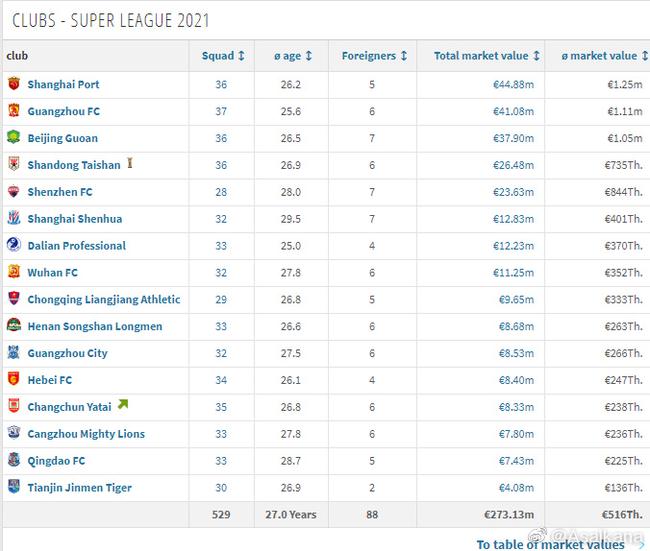Click Dalian Professional market value €12.23m
This screenshot has height=551, width=650.
pyautogui.click(x=513, y=246)
